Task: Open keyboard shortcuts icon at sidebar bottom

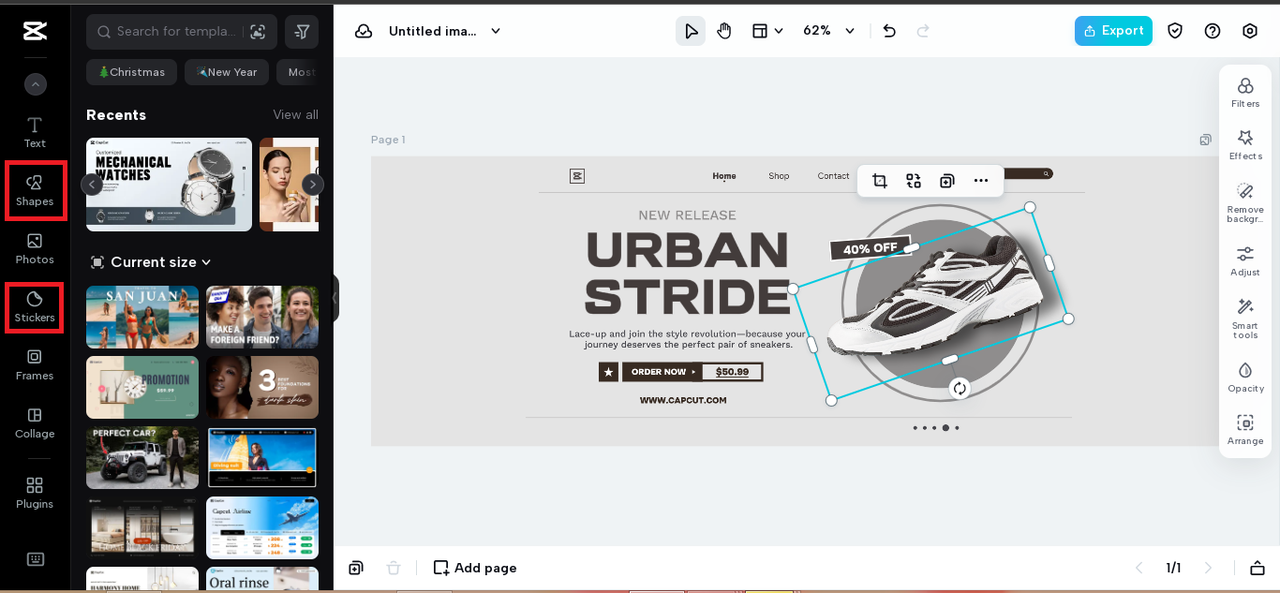Action: (35, 559)
